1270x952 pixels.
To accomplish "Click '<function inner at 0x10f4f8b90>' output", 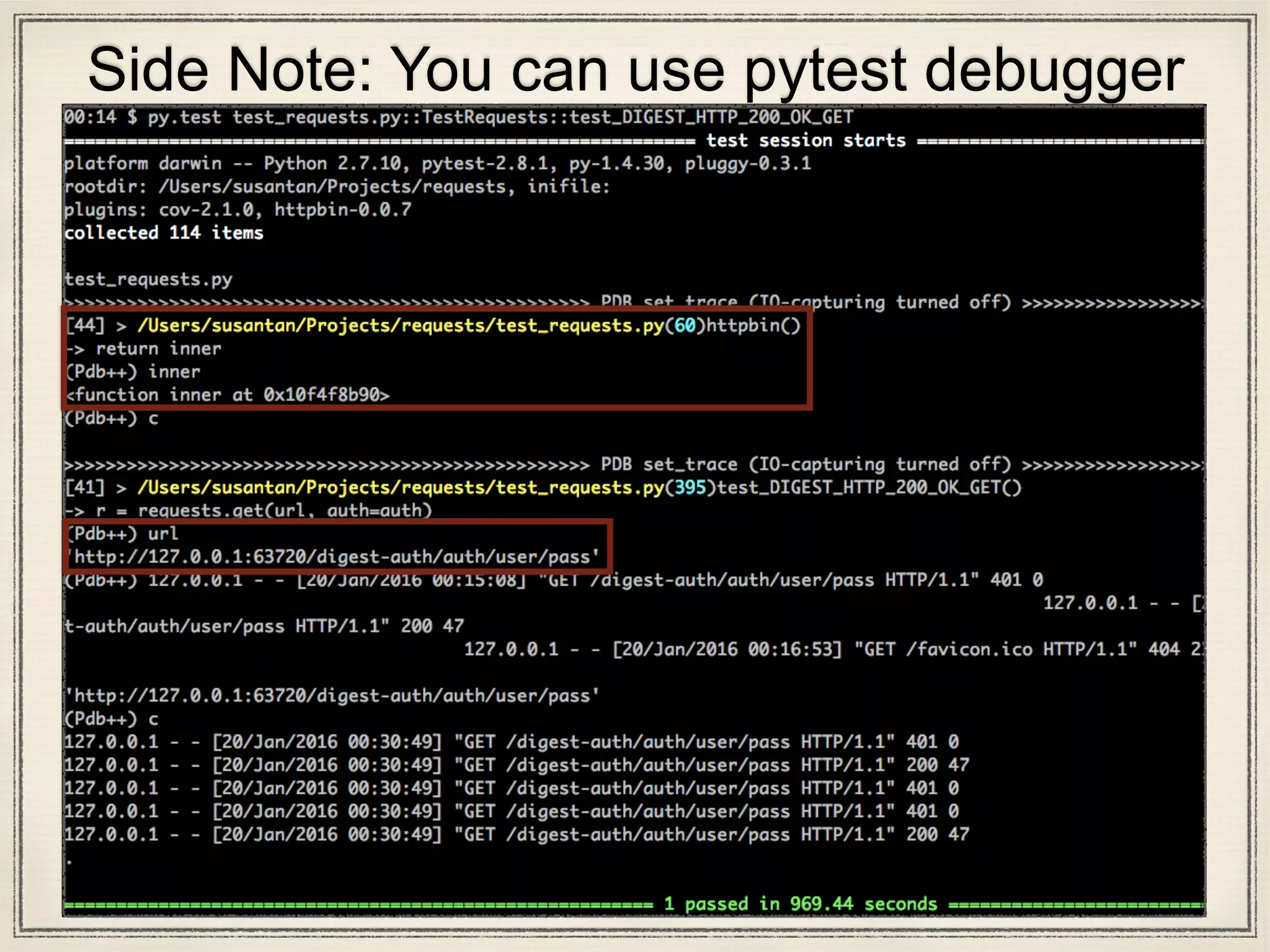I will [x=228, y=395].
